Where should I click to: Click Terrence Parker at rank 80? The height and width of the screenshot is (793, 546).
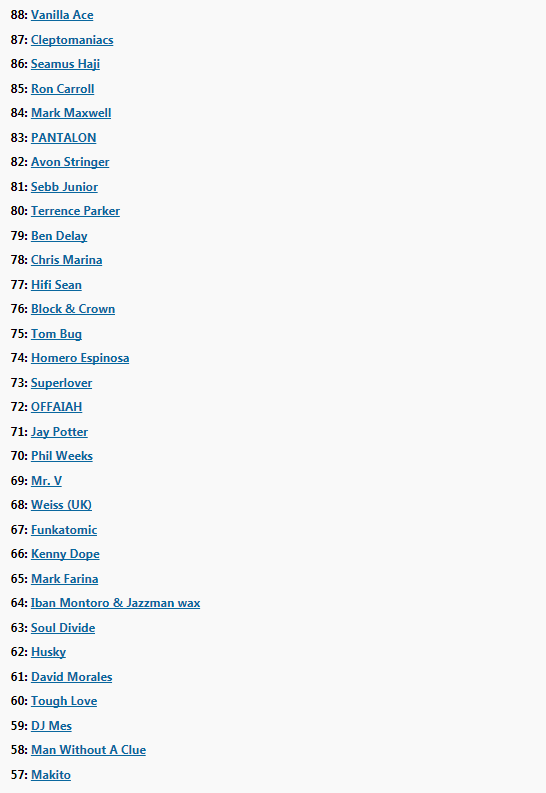coord(75,211)
